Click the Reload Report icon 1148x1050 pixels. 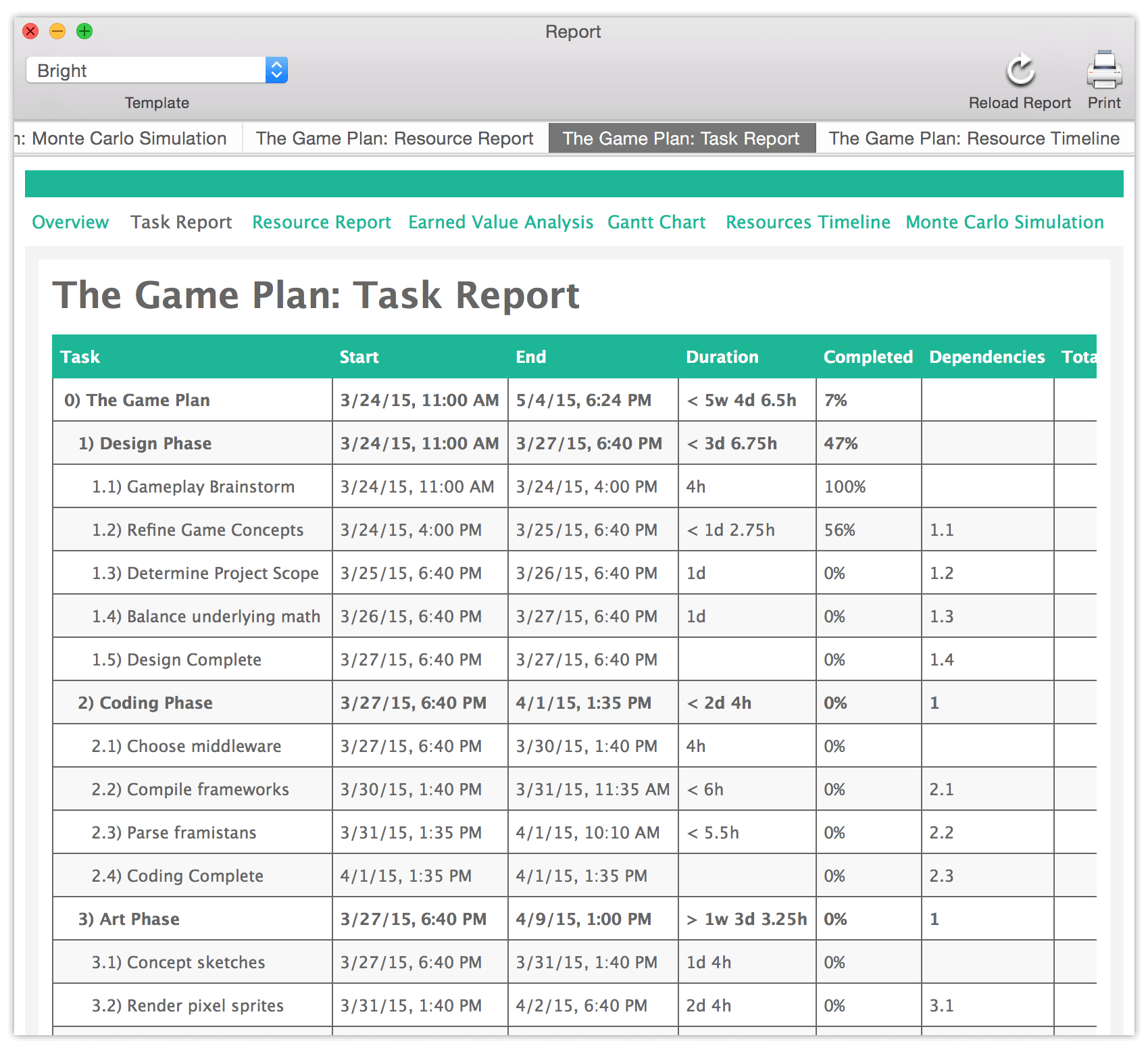point(1020,70)
